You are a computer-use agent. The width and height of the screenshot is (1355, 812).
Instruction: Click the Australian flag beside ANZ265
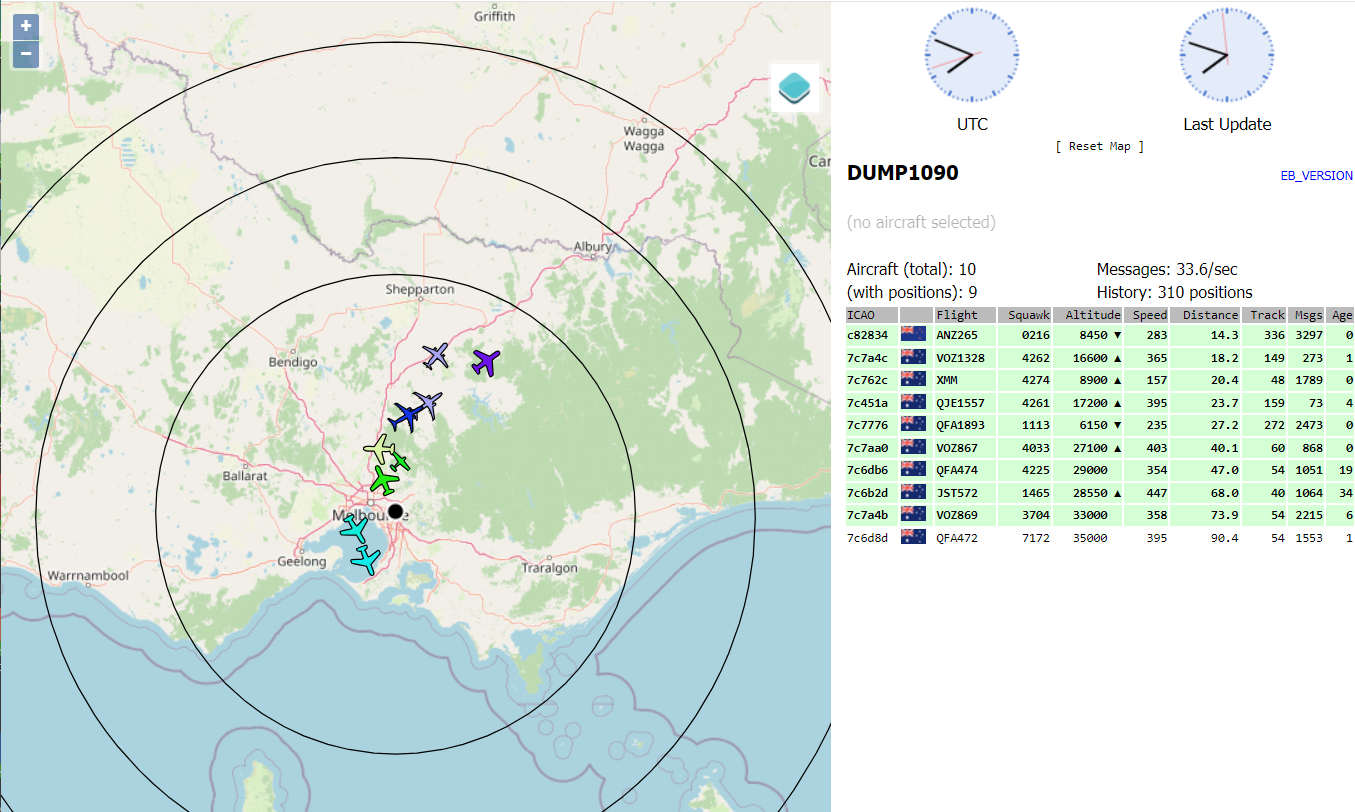pyautogui.click(x=913, y=335)
